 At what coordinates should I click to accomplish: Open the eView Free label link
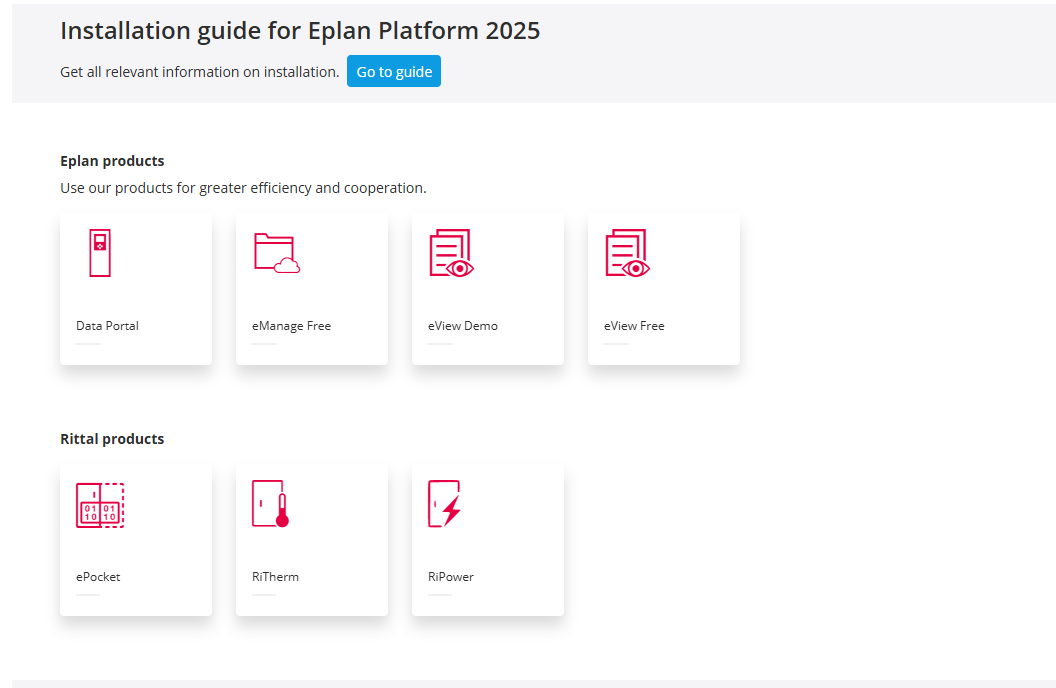[x=634, y=325]
